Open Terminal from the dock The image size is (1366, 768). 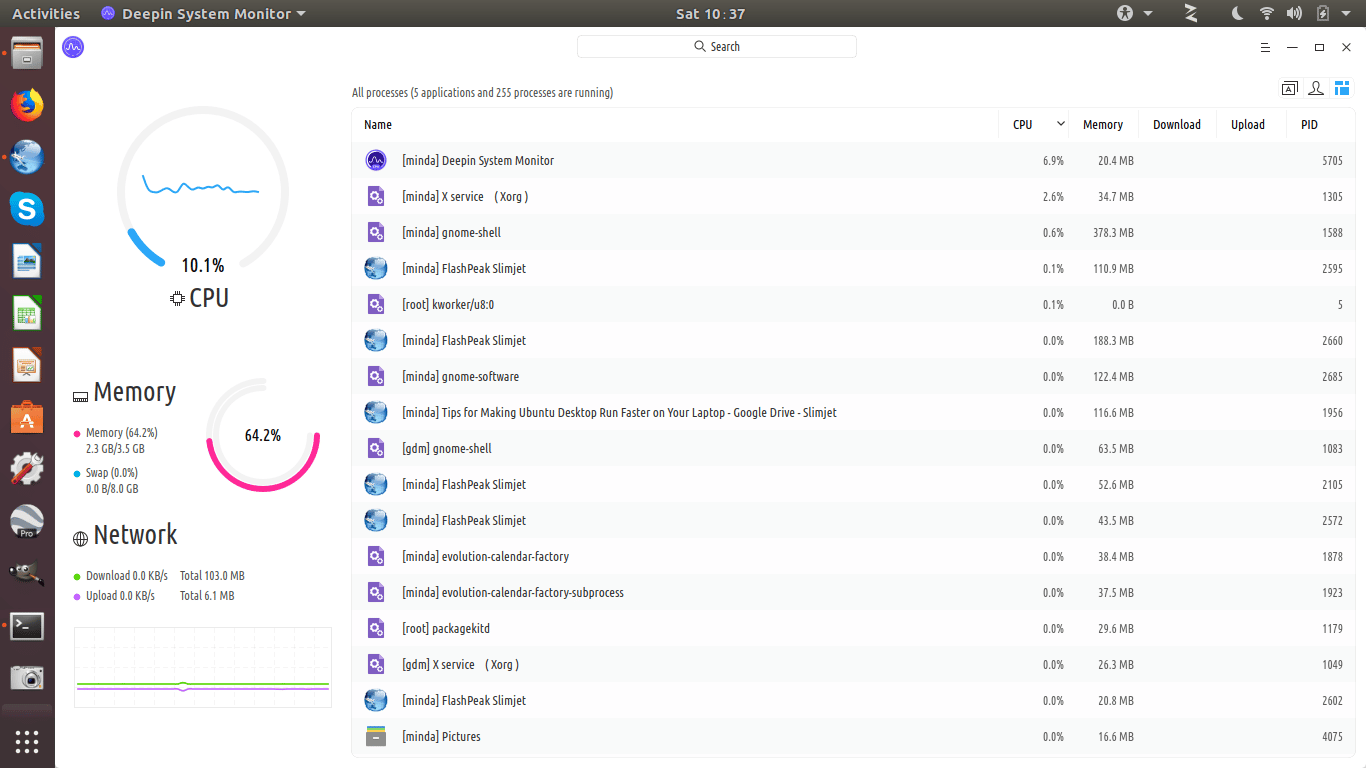coord(27,626)
